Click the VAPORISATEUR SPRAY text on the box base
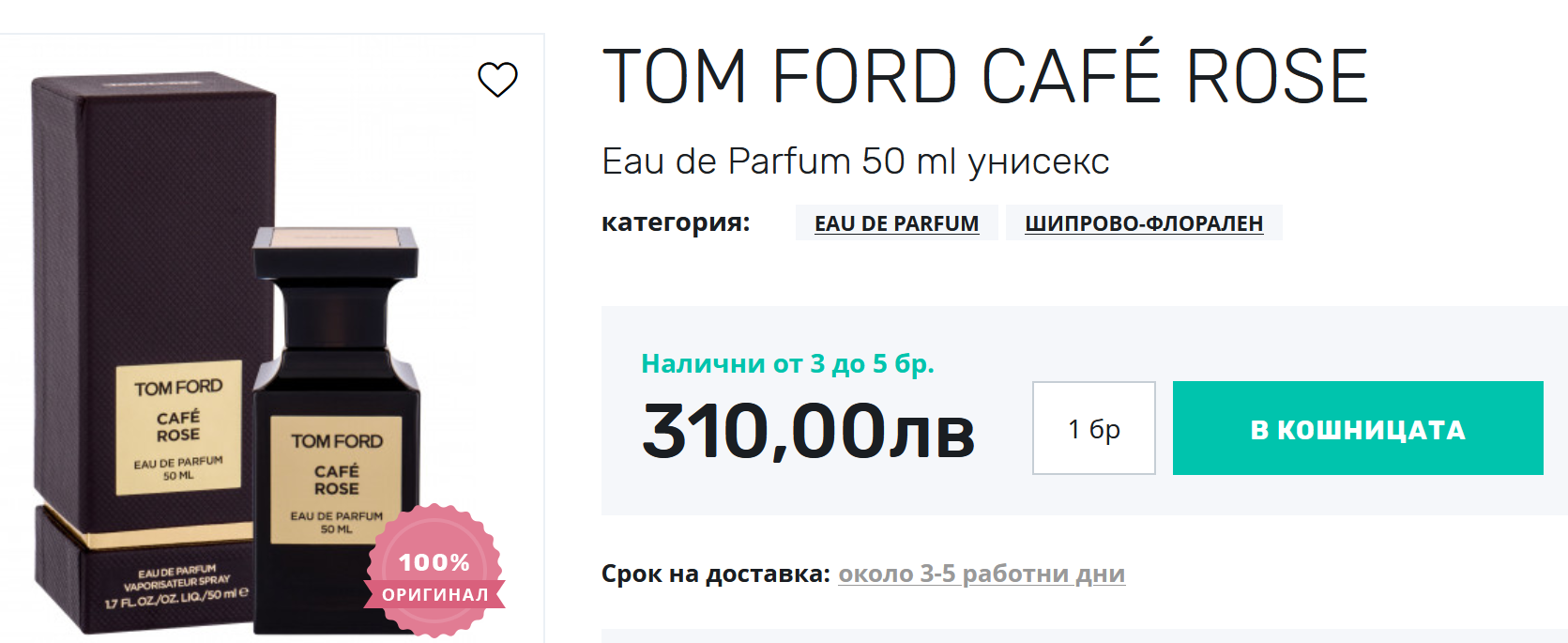The width and height of the screenshot is (1568, 643). click(176, 582)
